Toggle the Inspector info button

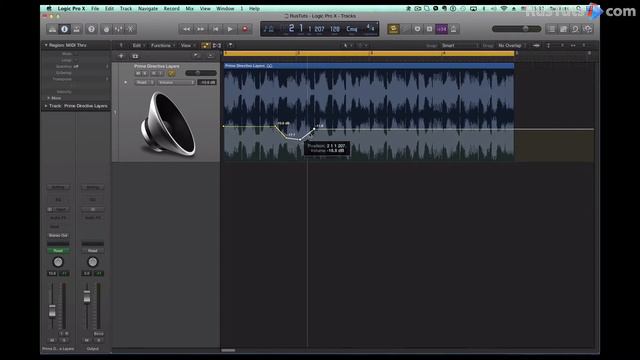tap(64, 29)
